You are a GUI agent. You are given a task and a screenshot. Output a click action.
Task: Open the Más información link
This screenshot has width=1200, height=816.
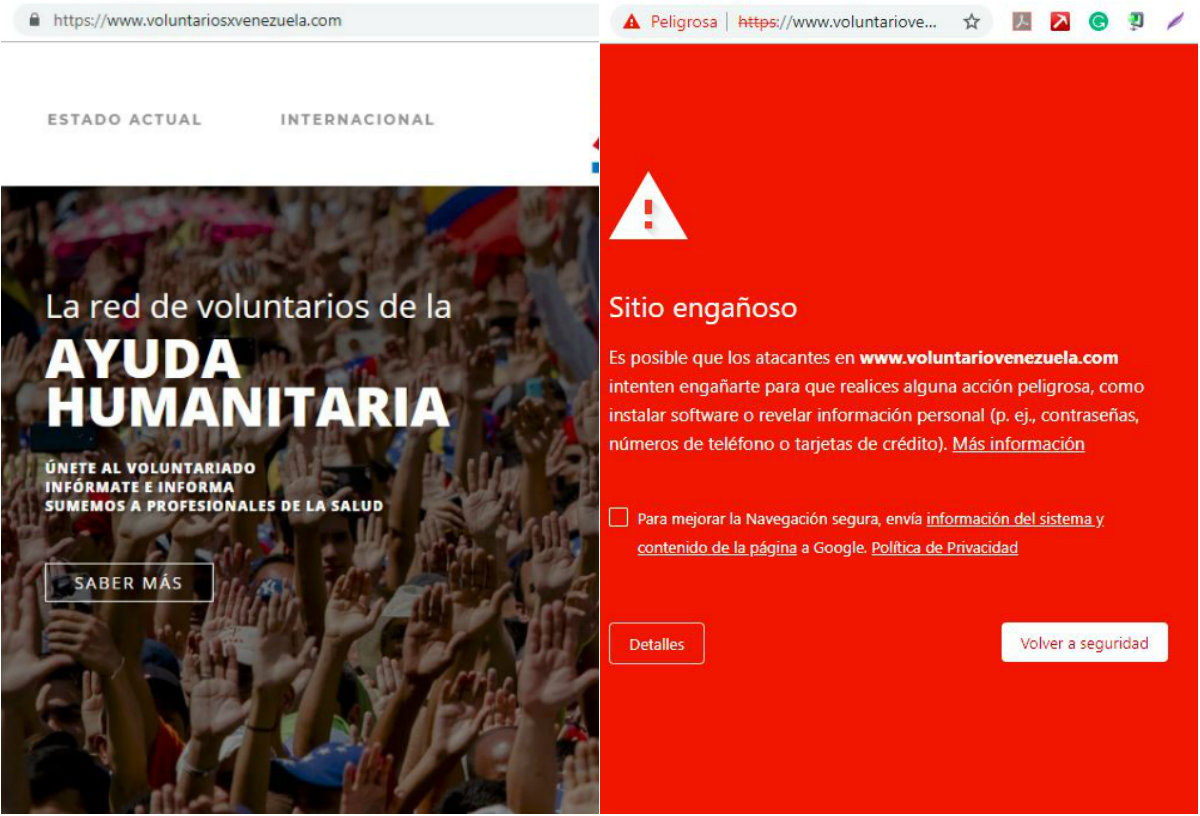pyautogui.click(x=1018, y=444)
